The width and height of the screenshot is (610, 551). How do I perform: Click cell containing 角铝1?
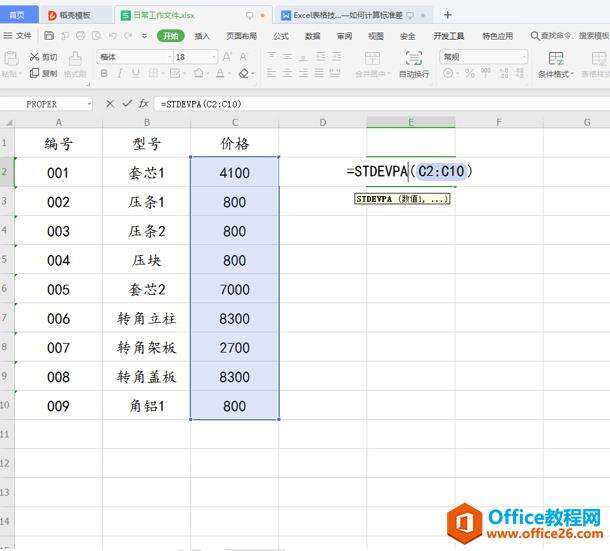[x=147, y=406]
